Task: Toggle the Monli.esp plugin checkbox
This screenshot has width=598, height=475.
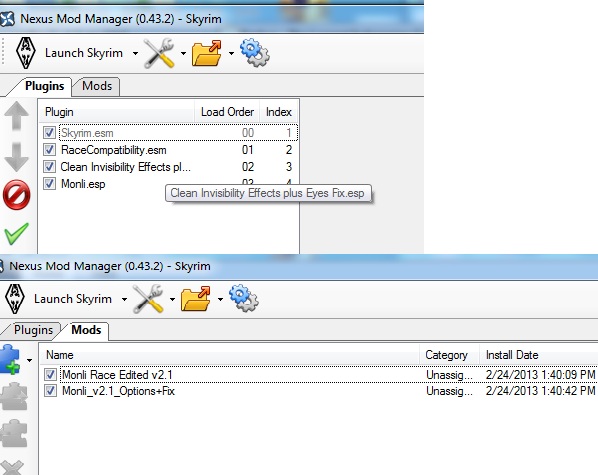Action: coord(49,184)
